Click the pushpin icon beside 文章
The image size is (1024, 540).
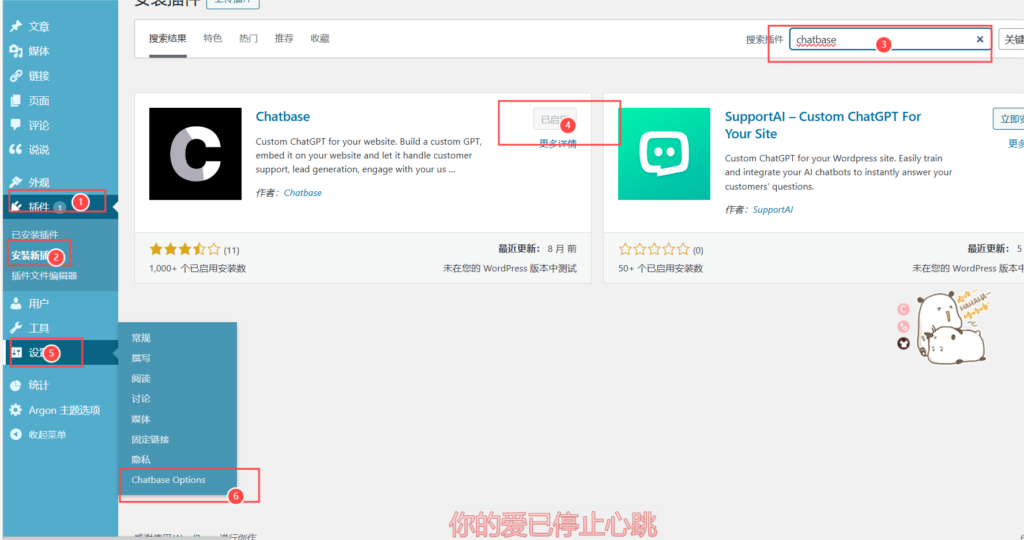coord(16,26)
